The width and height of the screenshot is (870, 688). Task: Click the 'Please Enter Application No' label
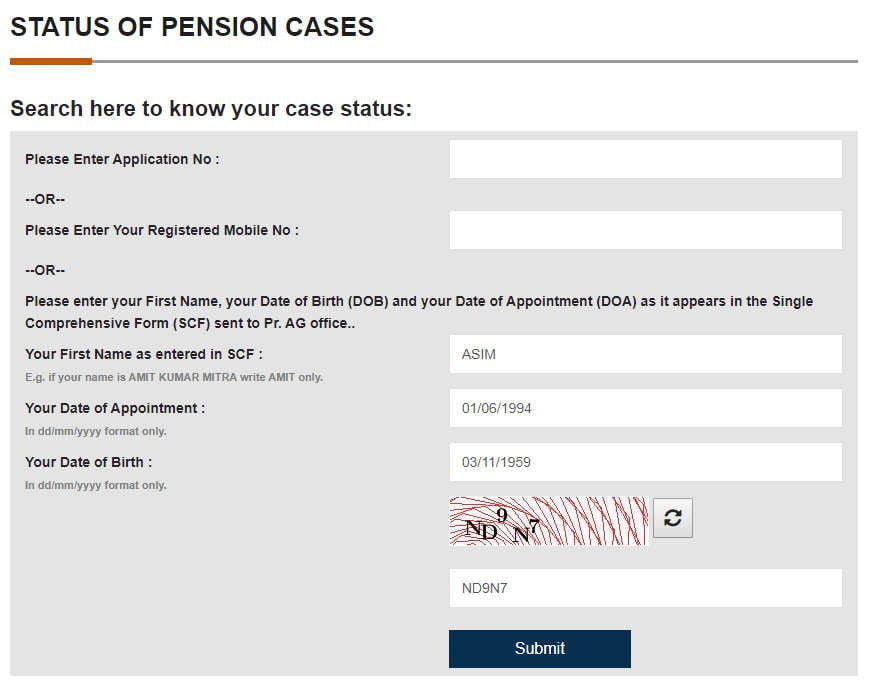tap(122, 159)
